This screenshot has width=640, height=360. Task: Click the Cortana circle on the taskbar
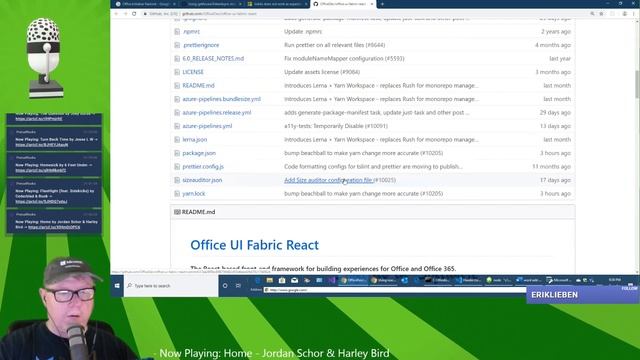225,286
